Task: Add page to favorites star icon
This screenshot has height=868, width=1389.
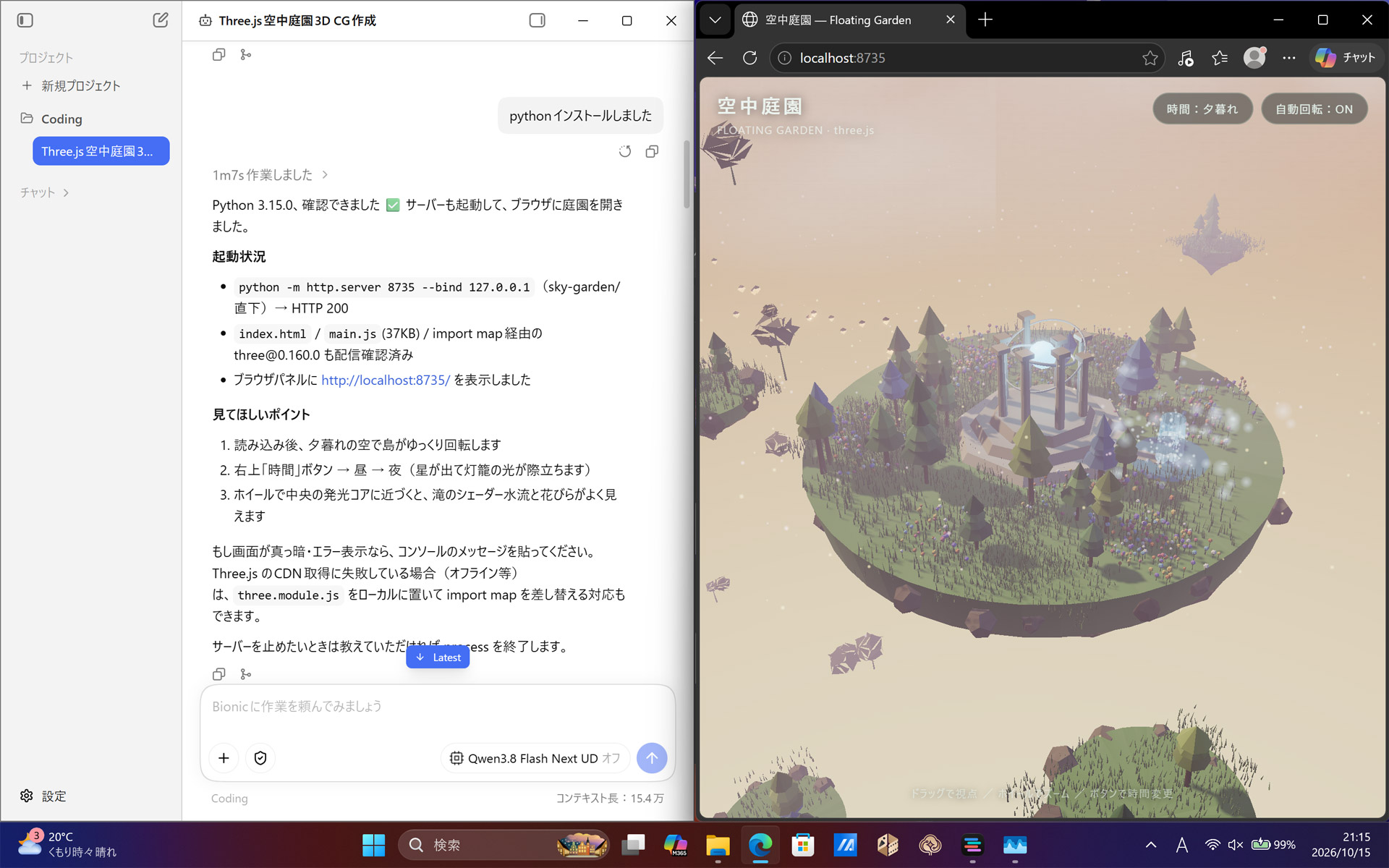Action: pyautogui.click(x=1150, y=58)
